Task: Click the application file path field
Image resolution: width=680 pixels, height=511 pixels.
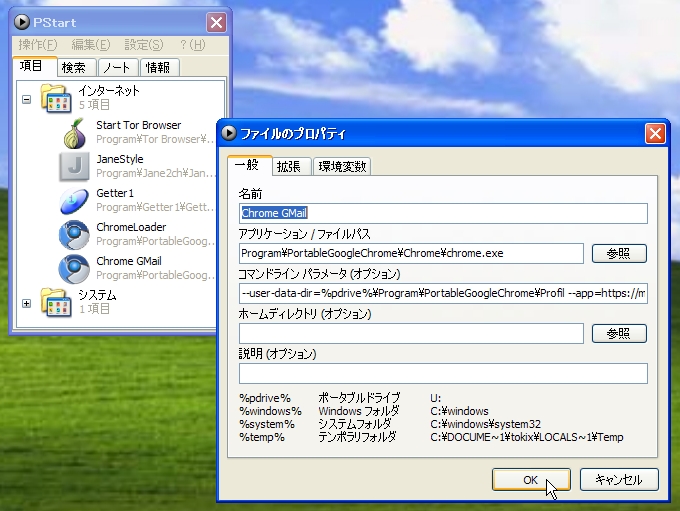Action: (411, 253)
